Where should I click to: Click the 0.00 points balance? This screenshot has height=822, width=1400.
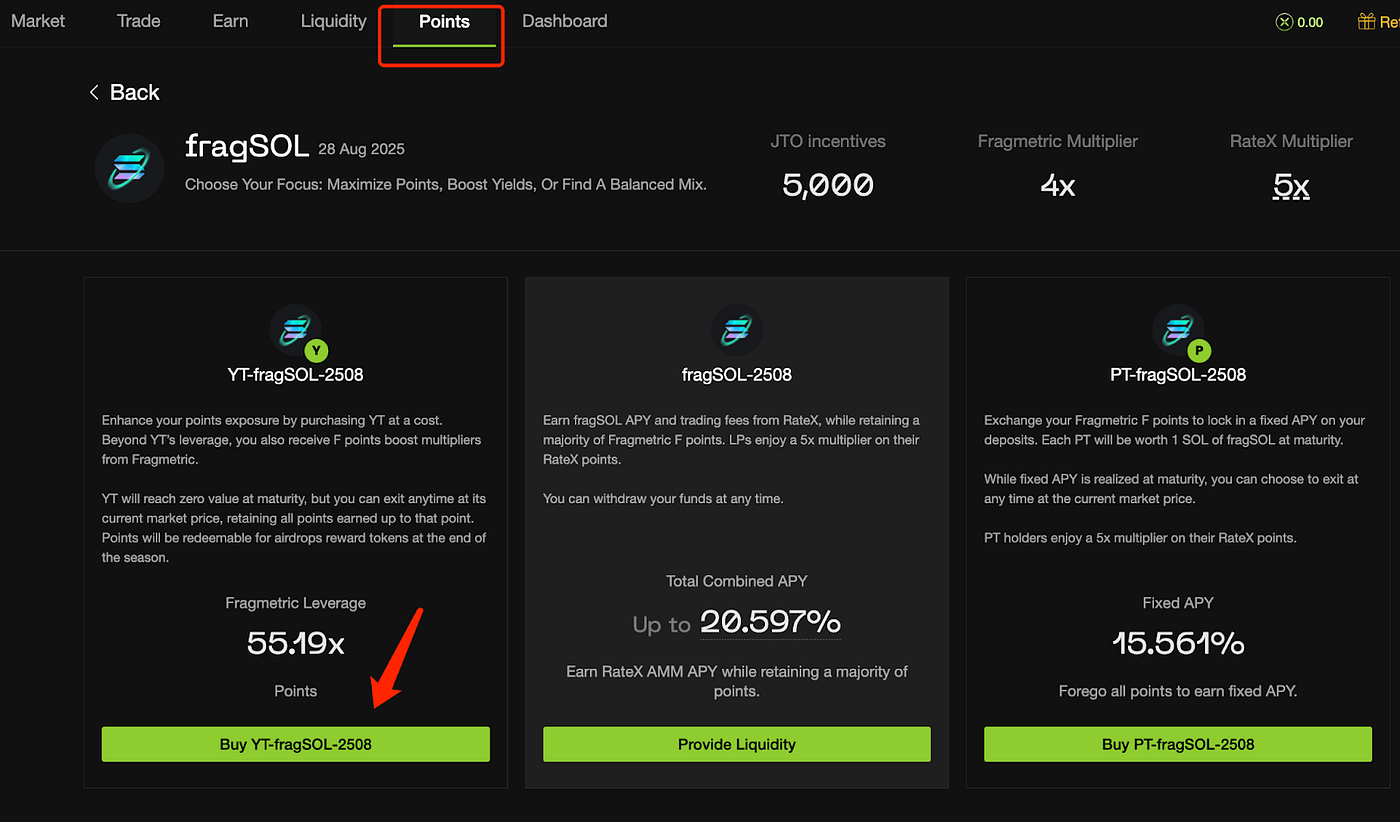click(x=1310, y=22)
